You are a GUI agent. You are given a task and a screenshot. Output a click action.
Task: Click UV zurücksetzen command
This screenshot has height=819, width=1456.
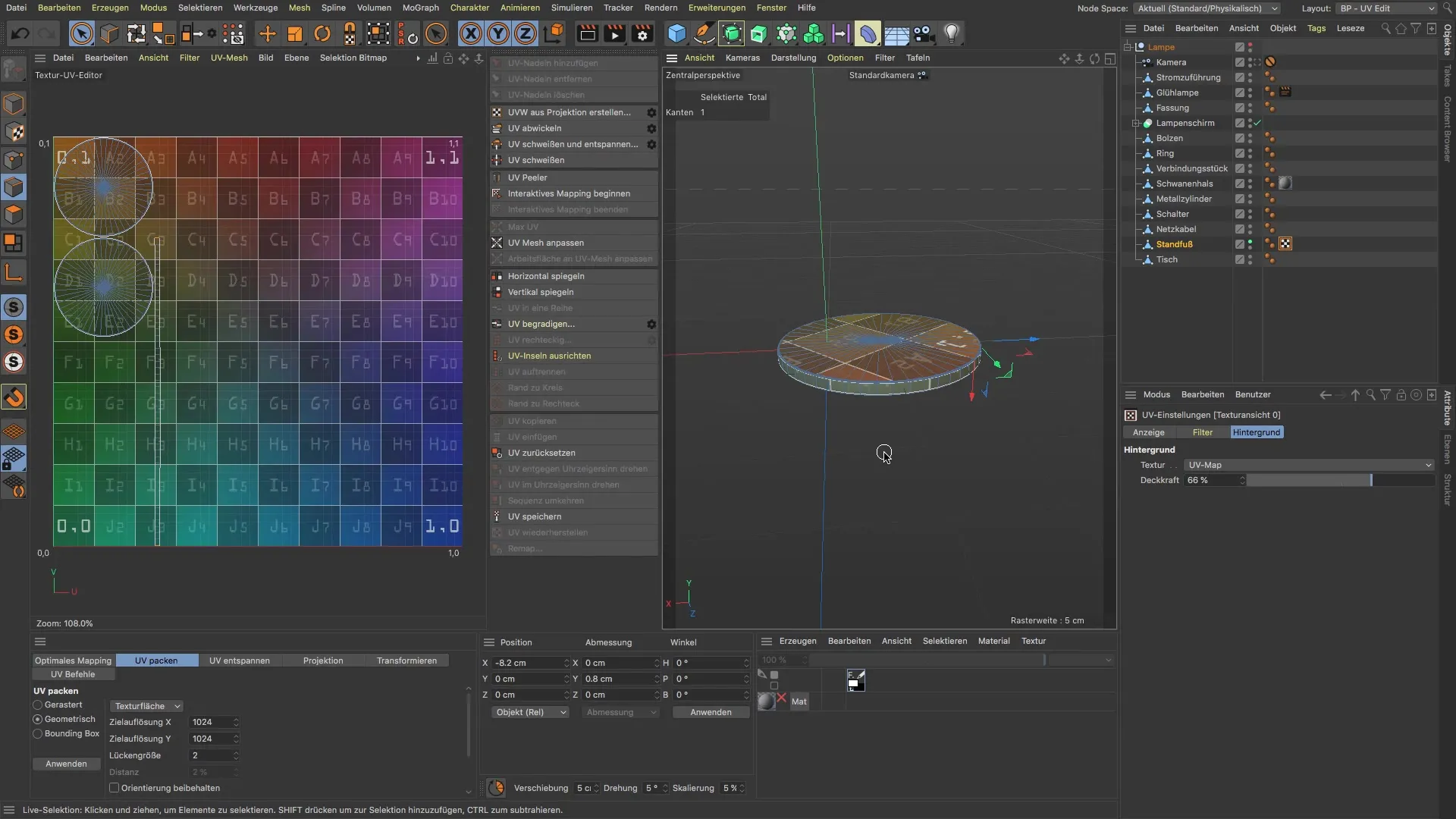(574, 453)
